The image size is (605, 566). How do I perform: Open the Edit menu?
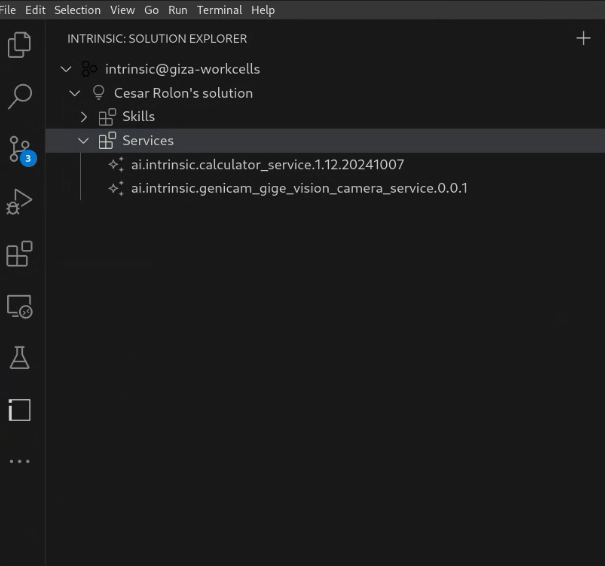[35, 10]
